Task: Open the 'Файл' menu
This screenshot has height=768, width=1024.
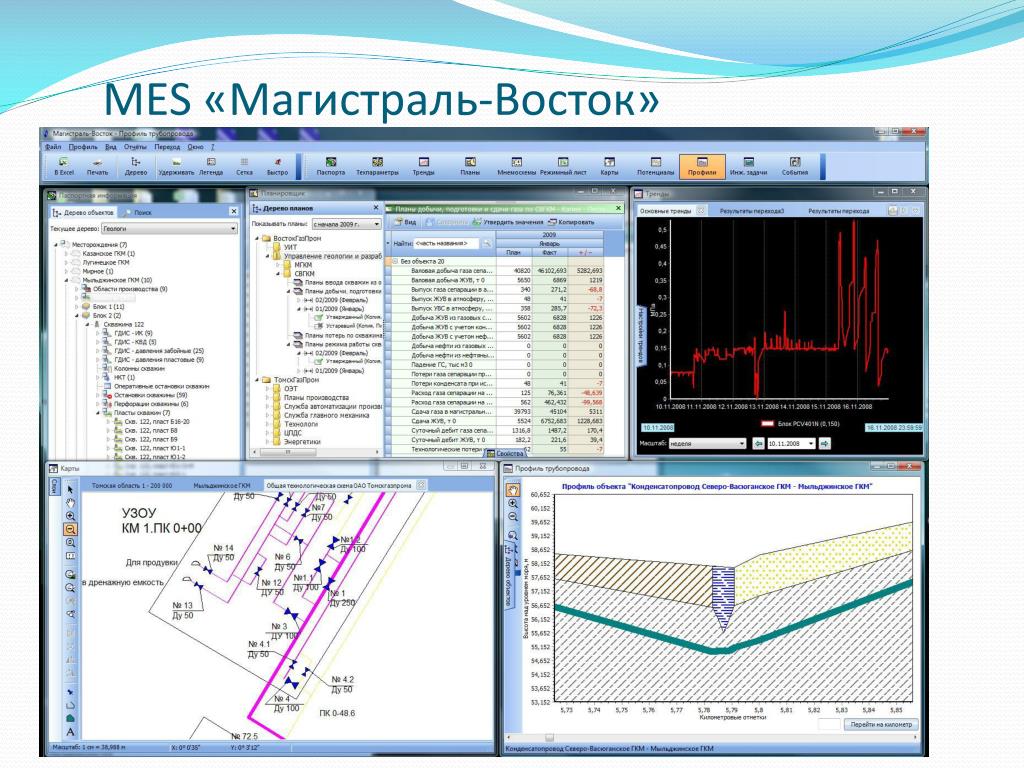Action: (54, 147)
